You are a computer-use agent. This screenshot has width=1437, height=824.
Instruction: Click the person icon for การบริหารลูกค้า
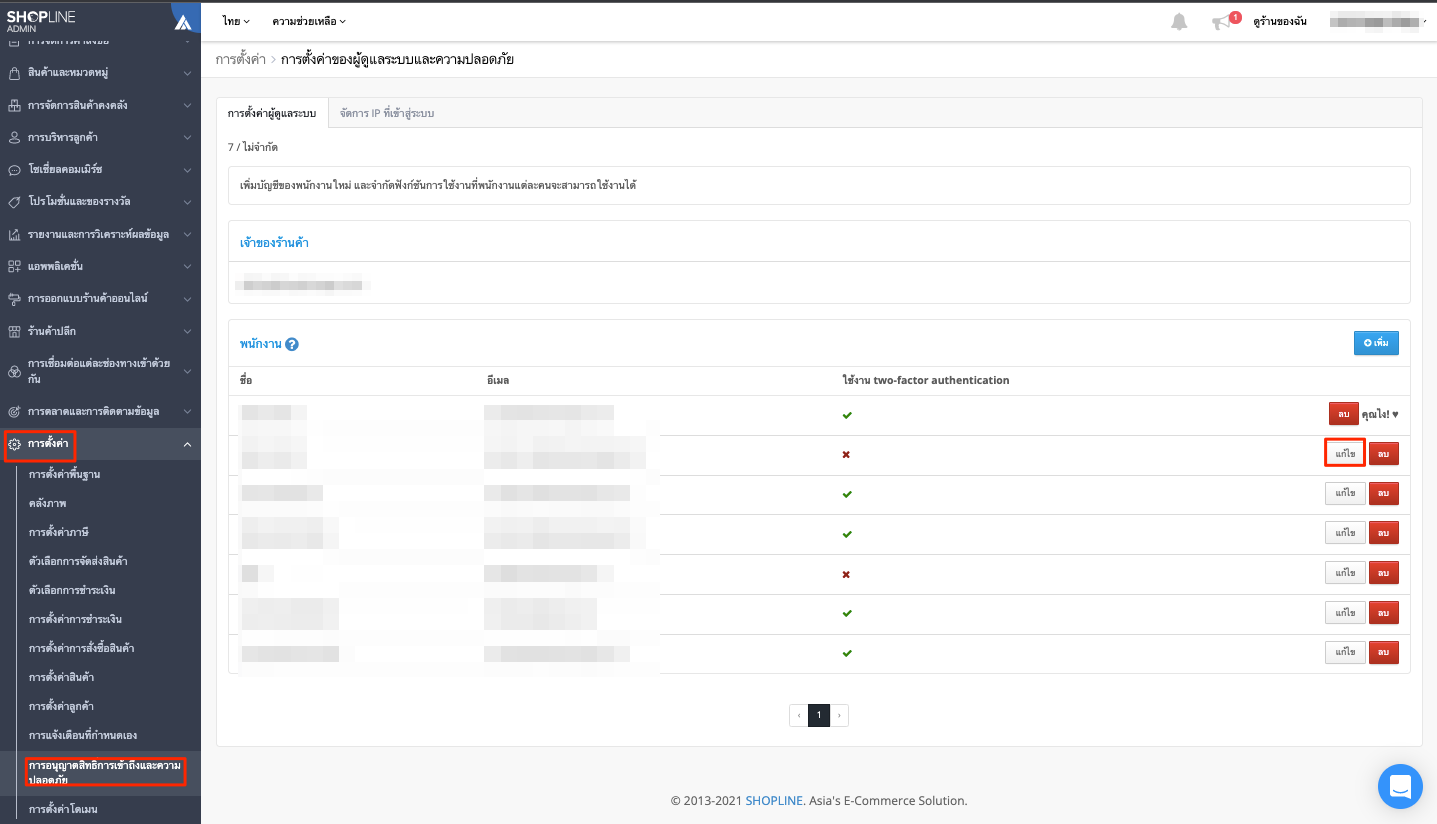14,137
